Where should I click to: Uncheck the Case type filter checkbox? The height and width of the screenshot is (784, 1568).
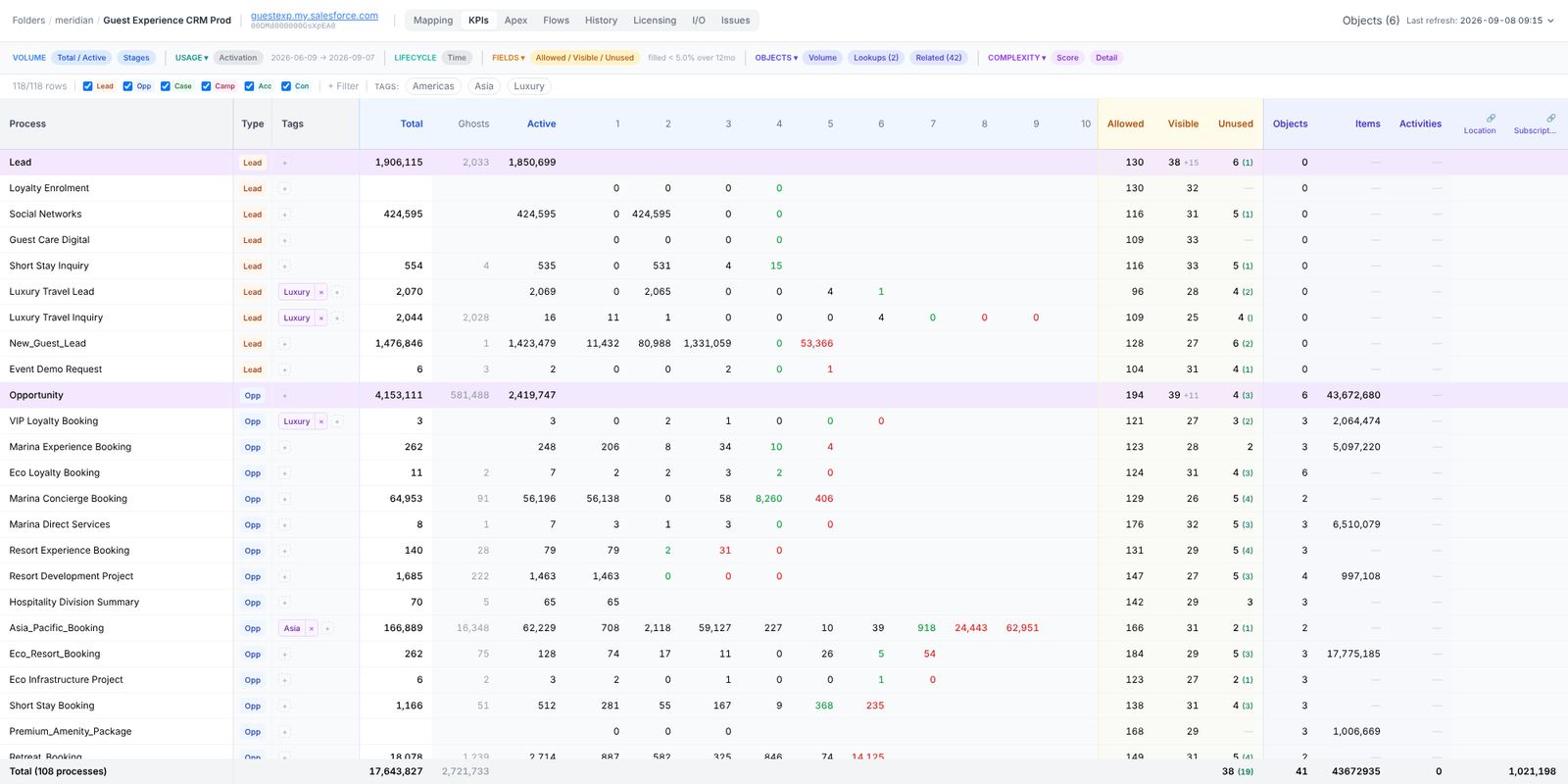click(x=166, y=86)
